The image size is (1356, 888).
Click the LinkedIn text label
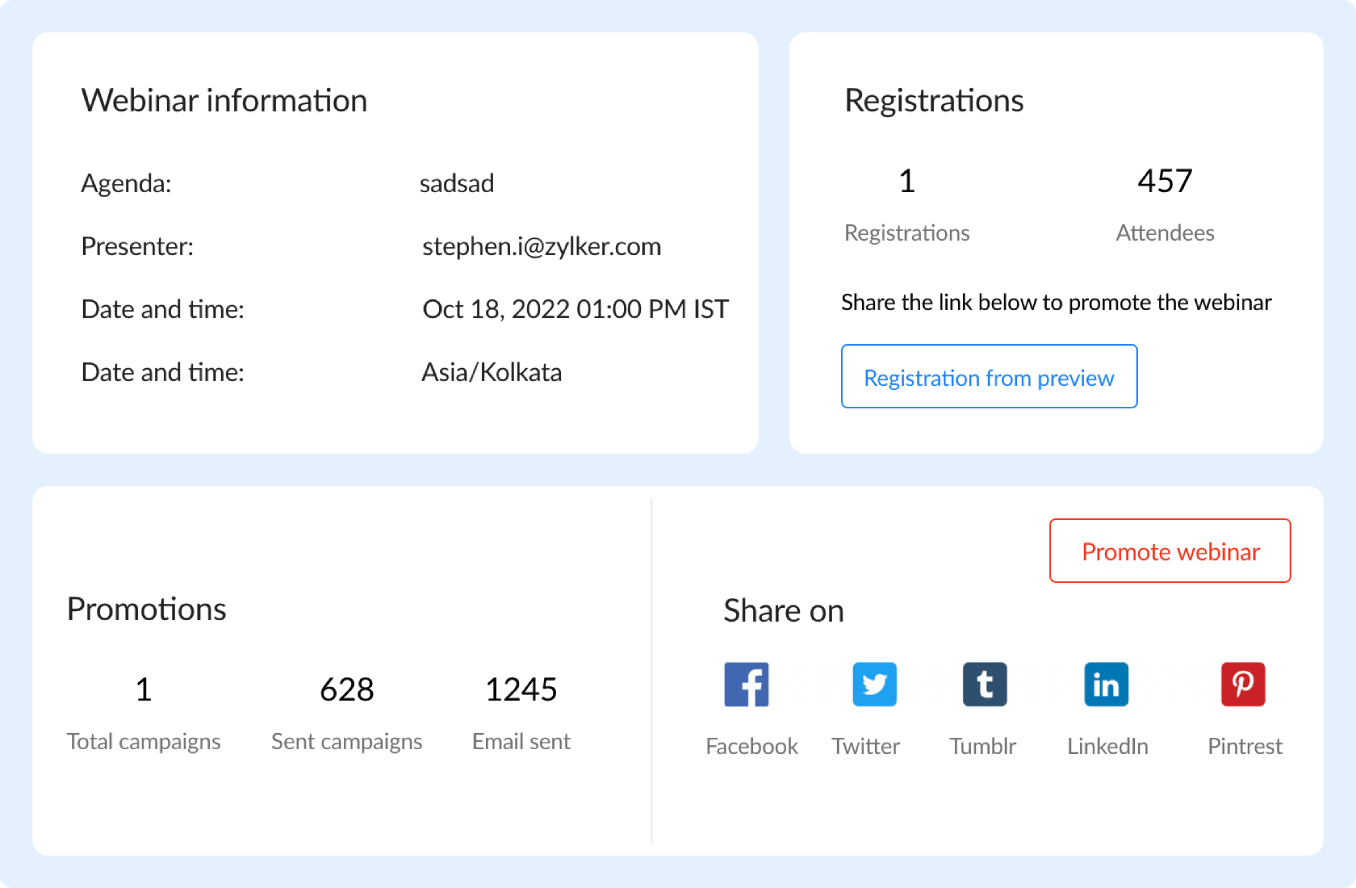[x=1107, y=745]
